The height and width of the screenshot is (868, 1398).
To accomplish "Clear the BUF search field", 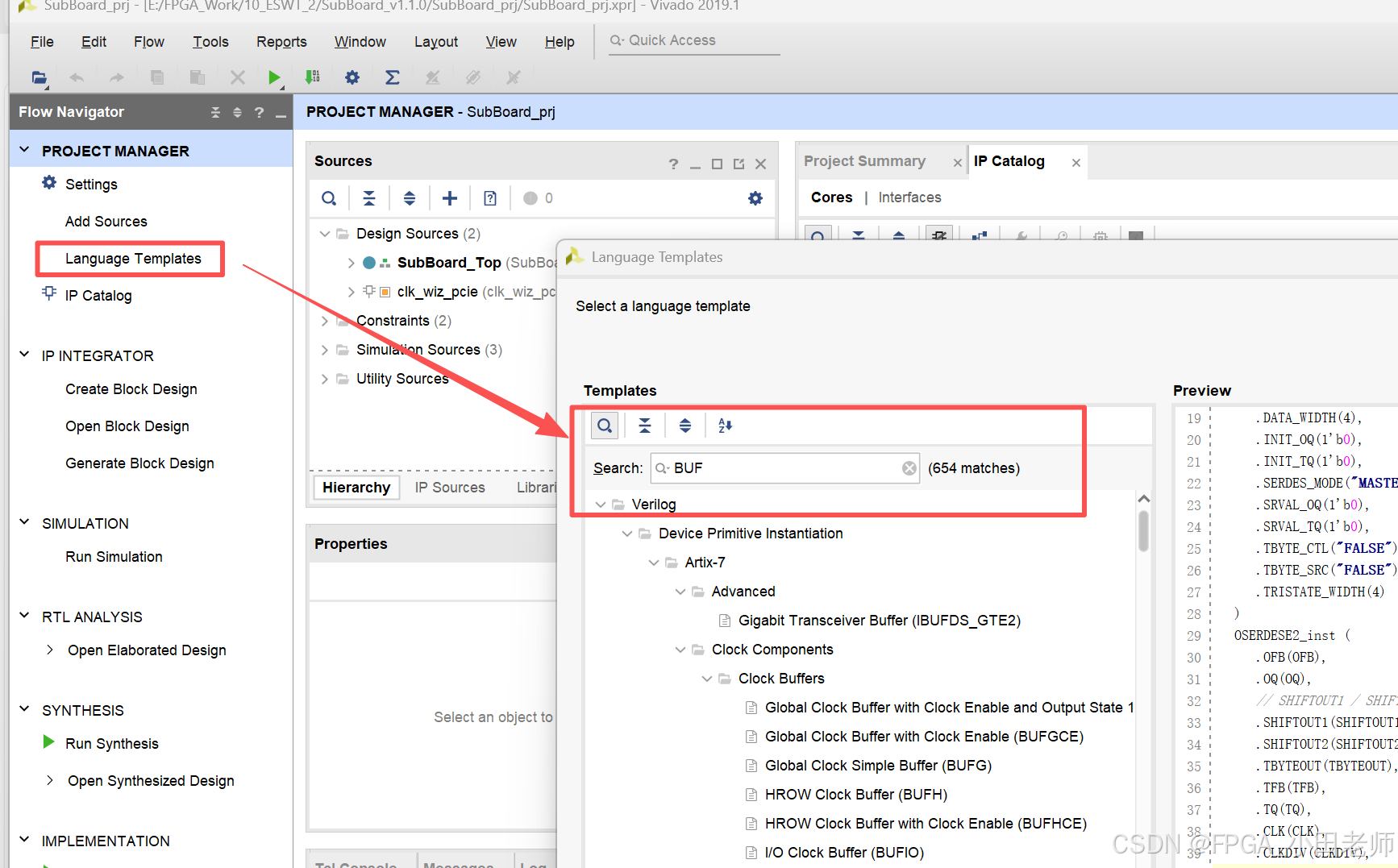I will pos(909,468).
